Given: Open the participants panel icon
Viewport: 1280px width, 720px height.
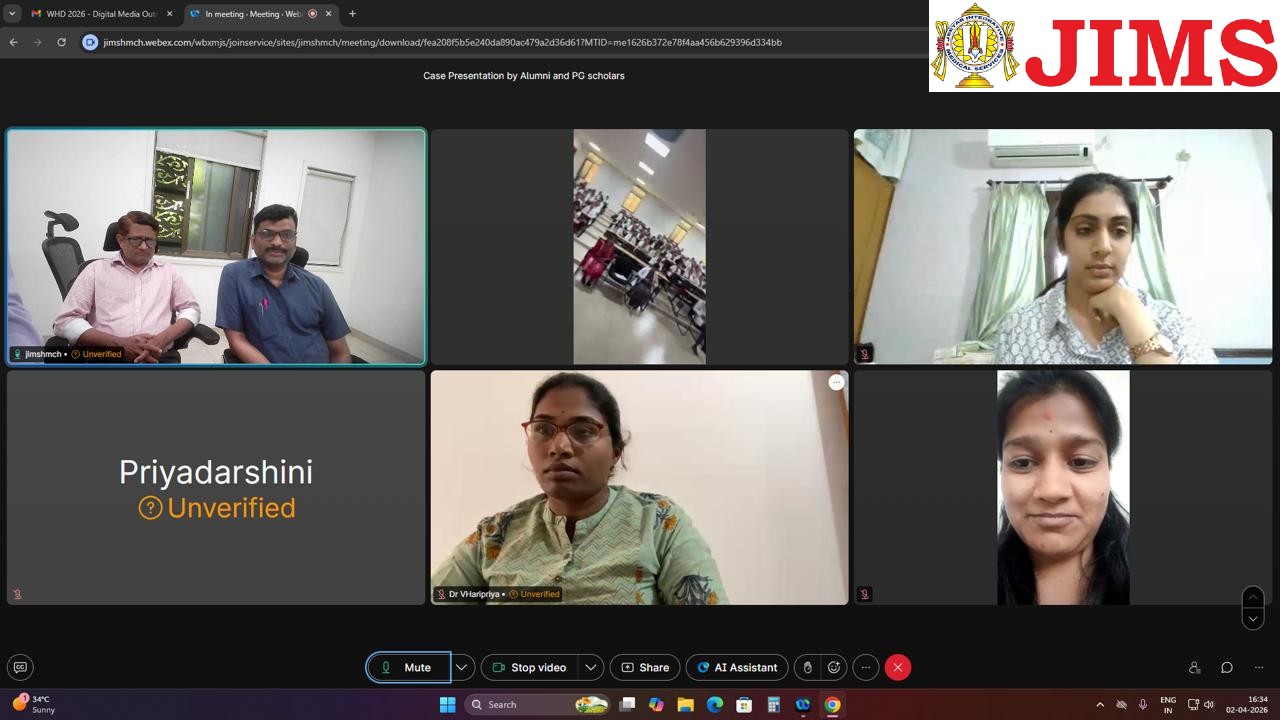Looking at the screenshot, I should pos(1194,667).
